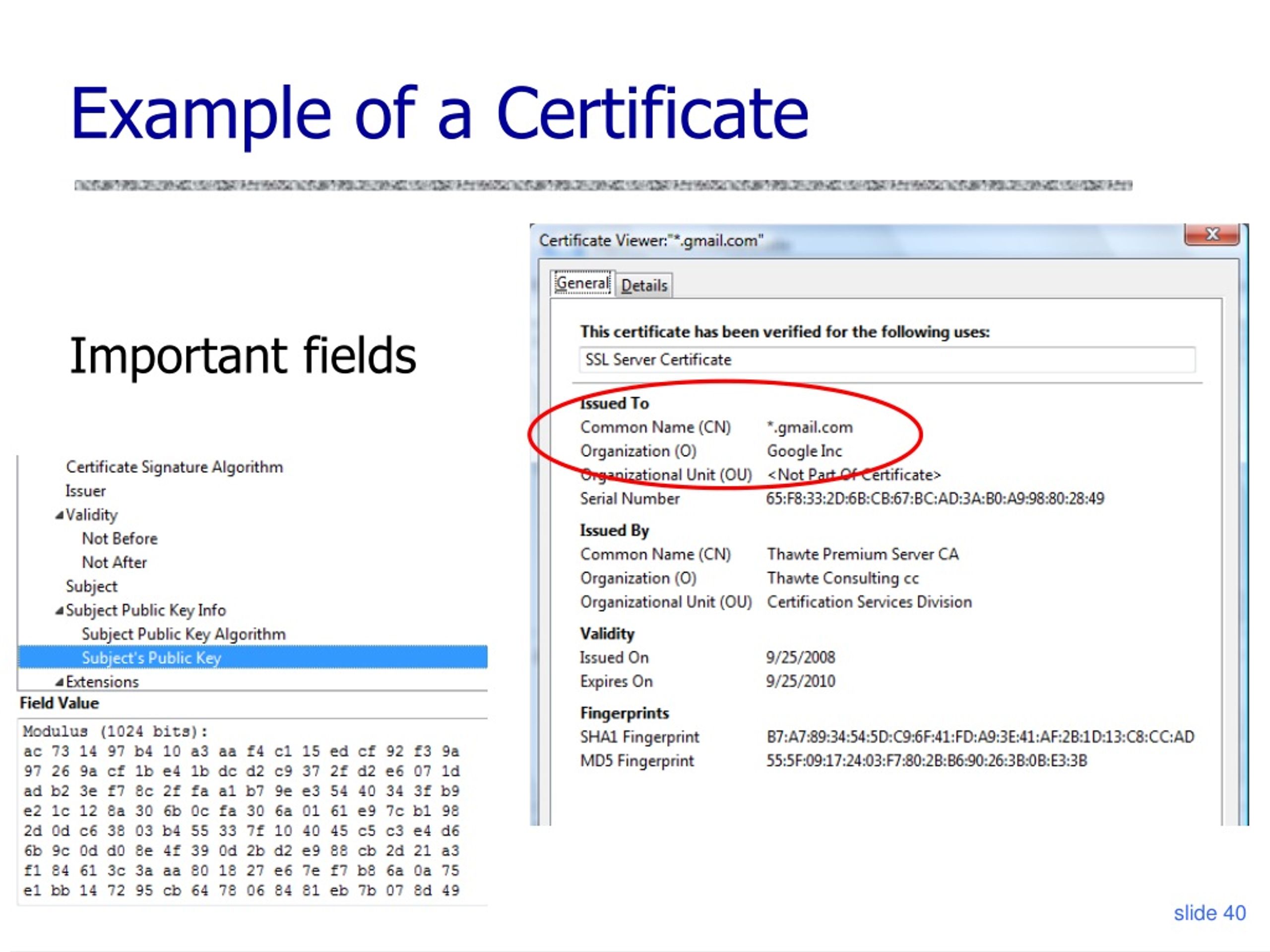Image resolution: width=1270 pixels, height=952 pixels.
Task: Click the Validity tree label
Action: coord(91,515)
